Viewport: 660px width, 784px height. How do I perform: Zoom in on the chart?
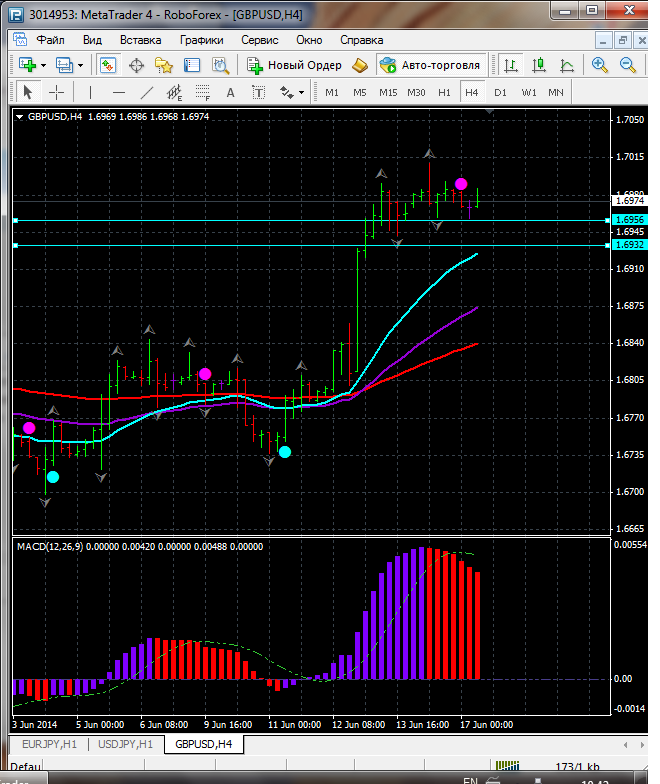600,65
